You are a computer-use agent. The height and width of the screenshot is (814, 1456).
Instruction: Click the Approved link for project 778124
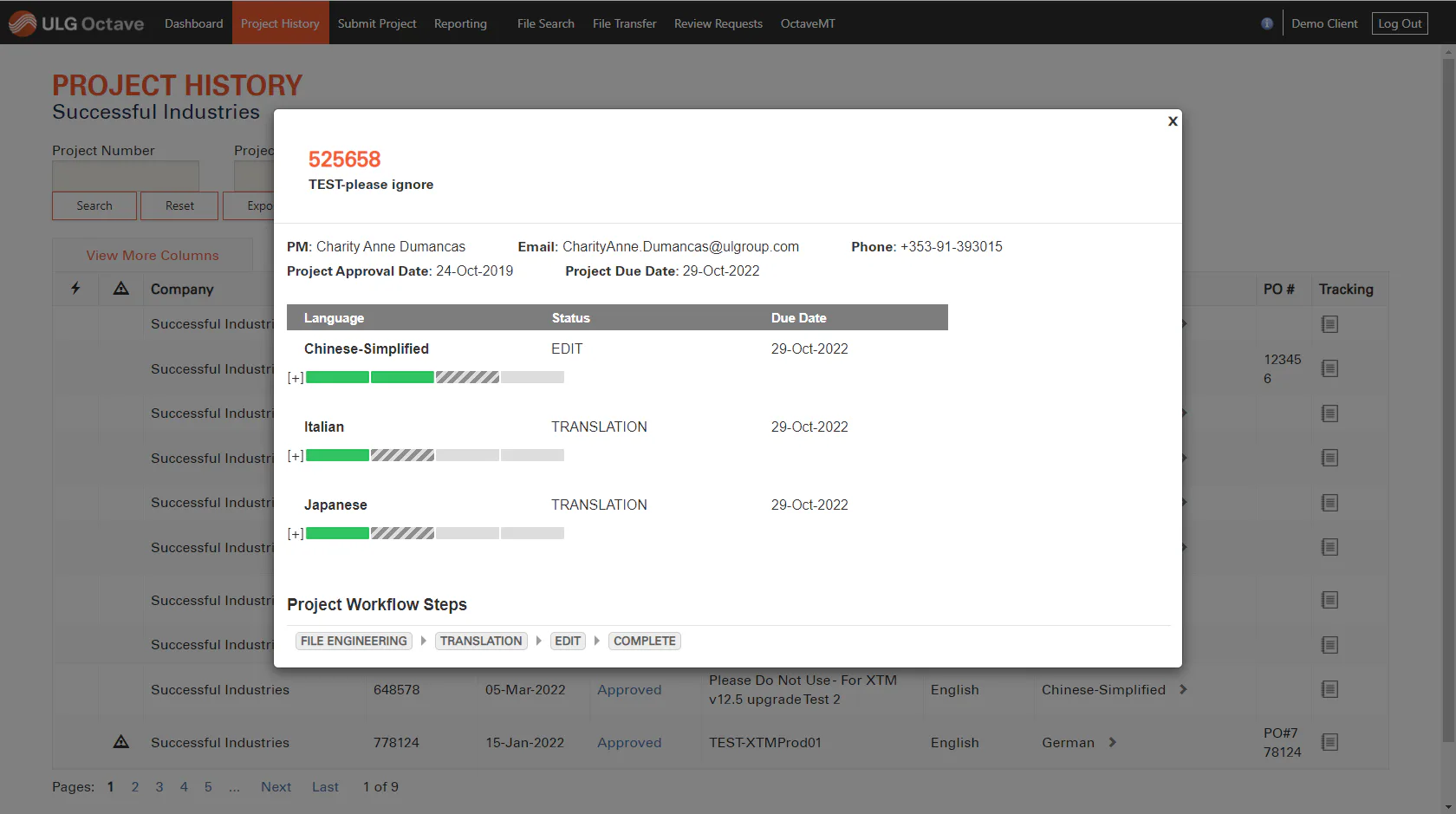[x=629, y=742]
